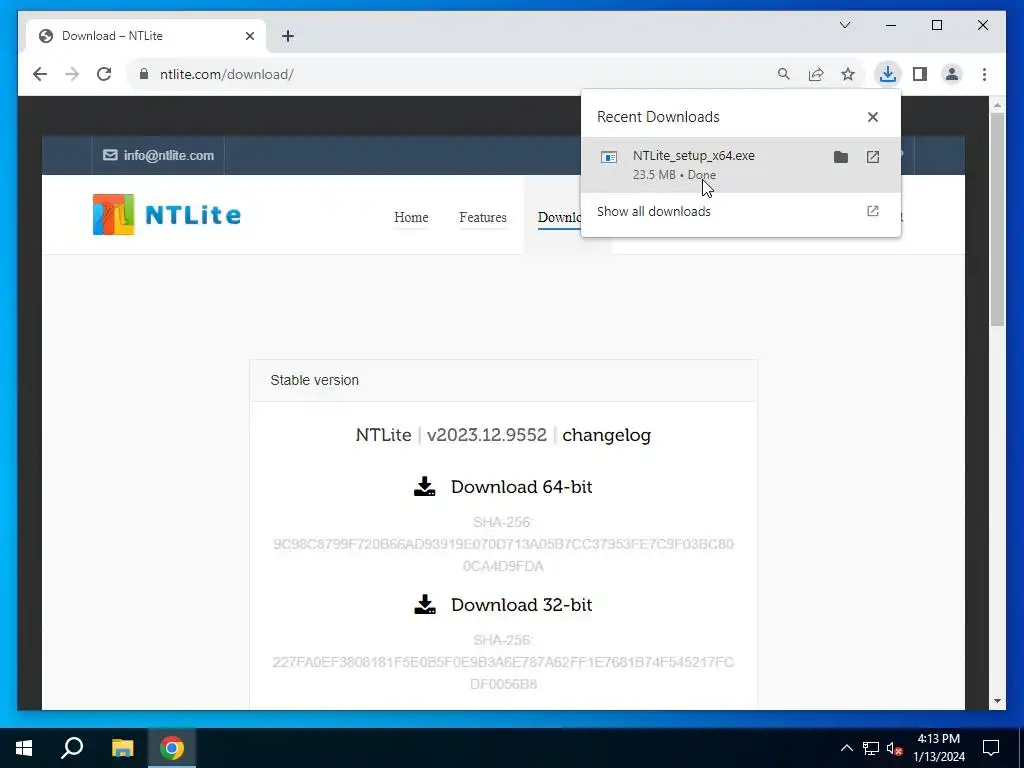1024x768 pixels.
Task: Click the Show all downloads external icon
Action: coord(872,211)
